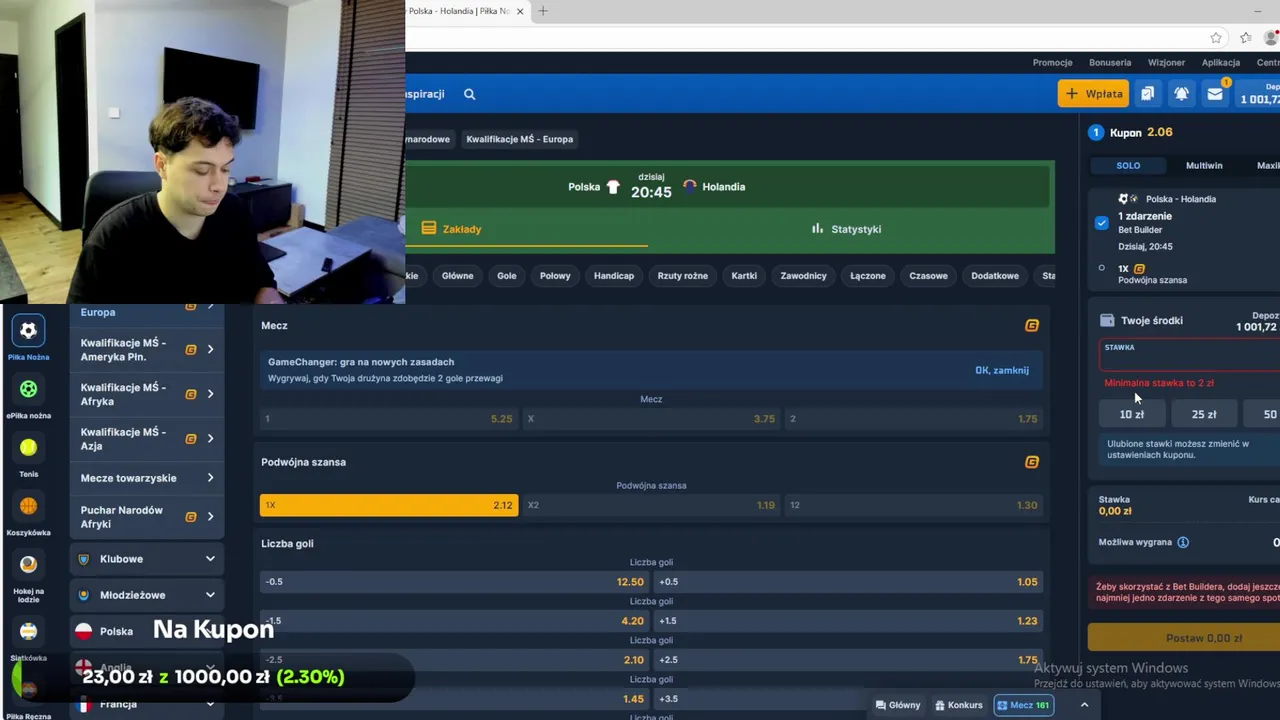Click the Holandia team jersey icon

point(690,186)
